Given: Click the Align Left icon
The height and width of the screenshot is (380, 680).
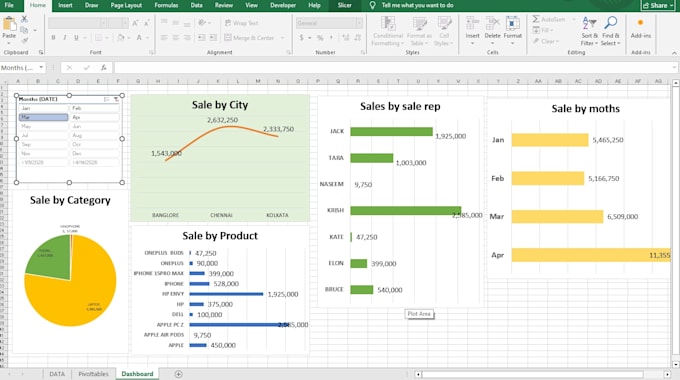Looking at the screenshot, I should pyautogui.click(x=164, y=38).
